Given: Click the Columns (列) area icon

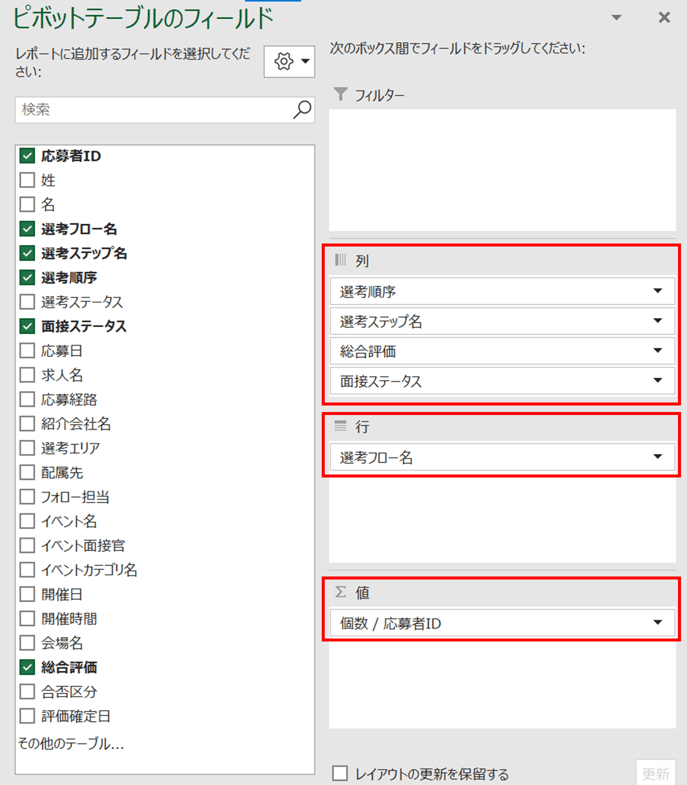Looking at the screenshot, I should [340, 260].
